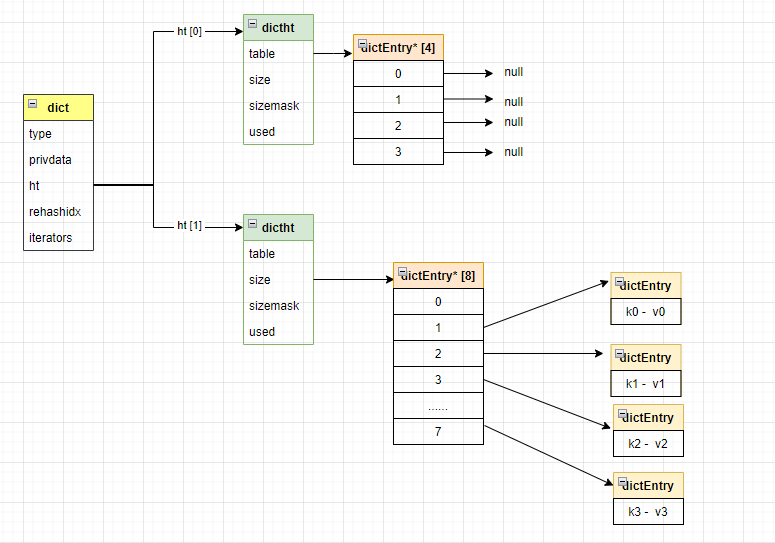
Task: Collapse the dictht box connected to ht [1]
Action: click(253, 226)
